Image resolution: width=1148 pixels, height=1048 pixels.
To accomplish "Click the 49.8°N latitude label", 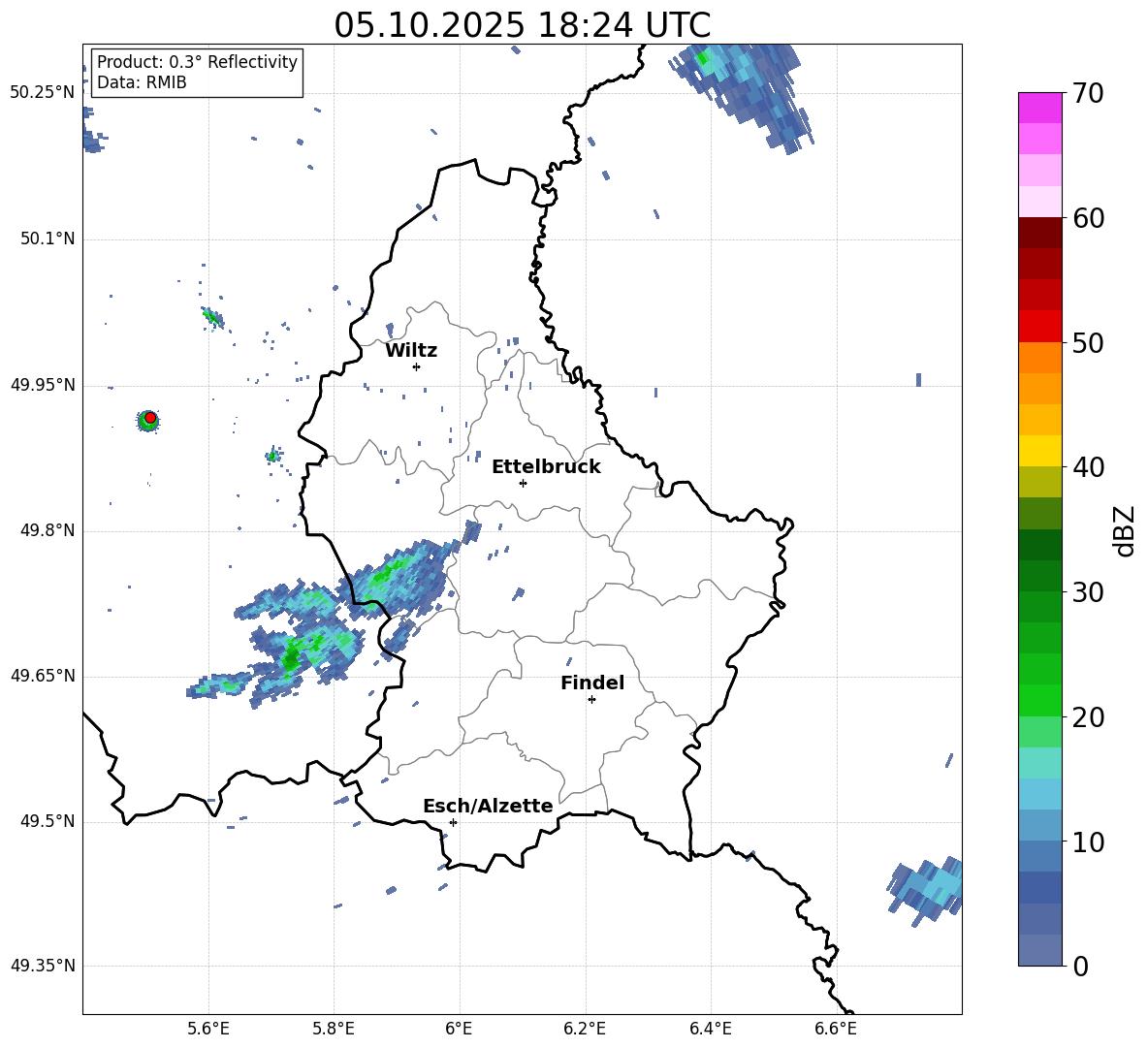I will click(48, 530).
